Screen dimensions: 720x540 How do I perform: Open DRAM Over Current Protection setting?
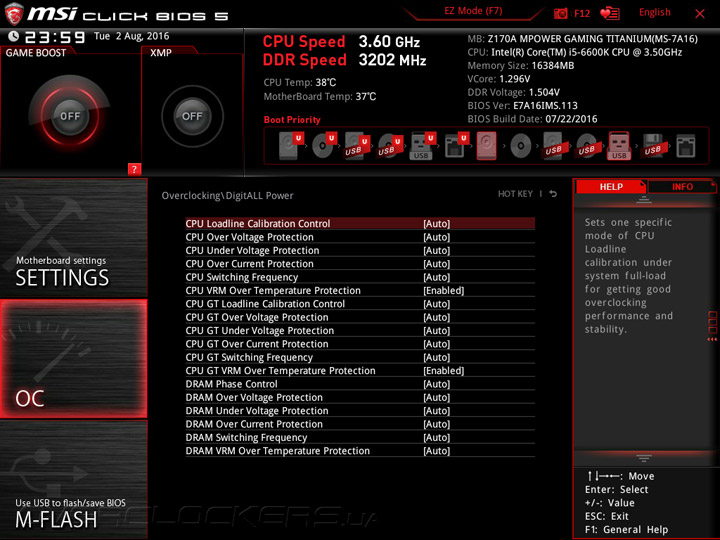pyautogui.click(x=360, y=423)
